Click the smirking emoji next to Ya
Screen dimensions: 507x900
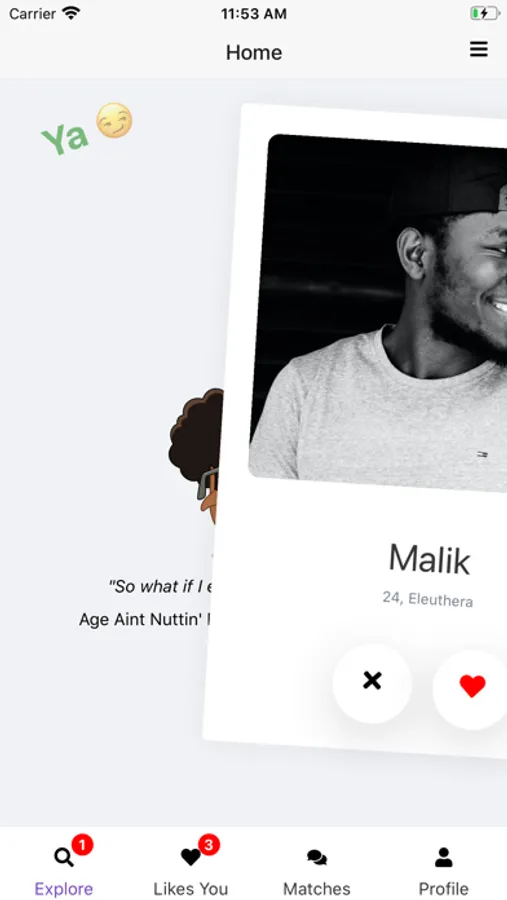pos(114,121)
